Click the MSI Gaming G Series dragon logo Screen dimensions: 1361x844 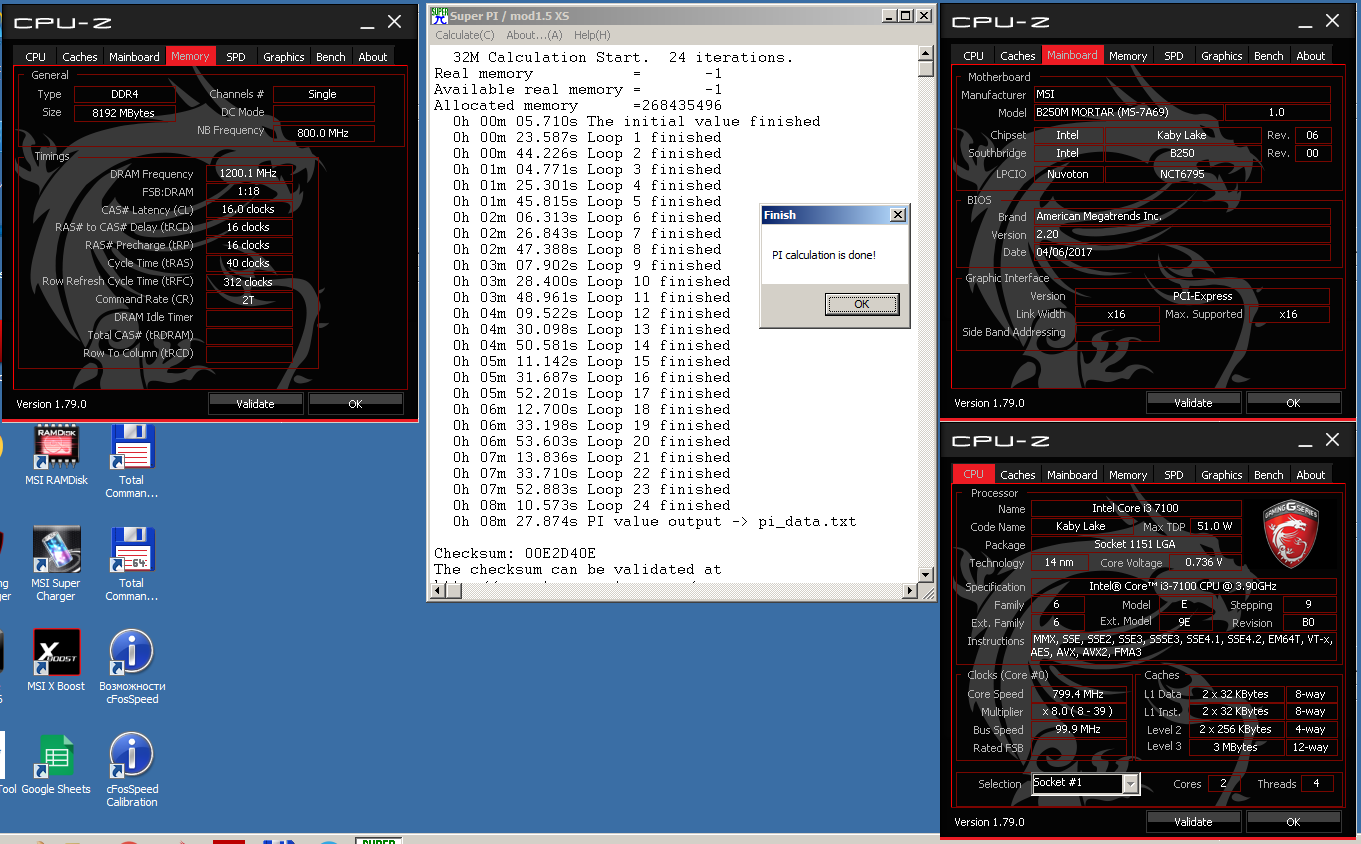(x=1291, y=533)
